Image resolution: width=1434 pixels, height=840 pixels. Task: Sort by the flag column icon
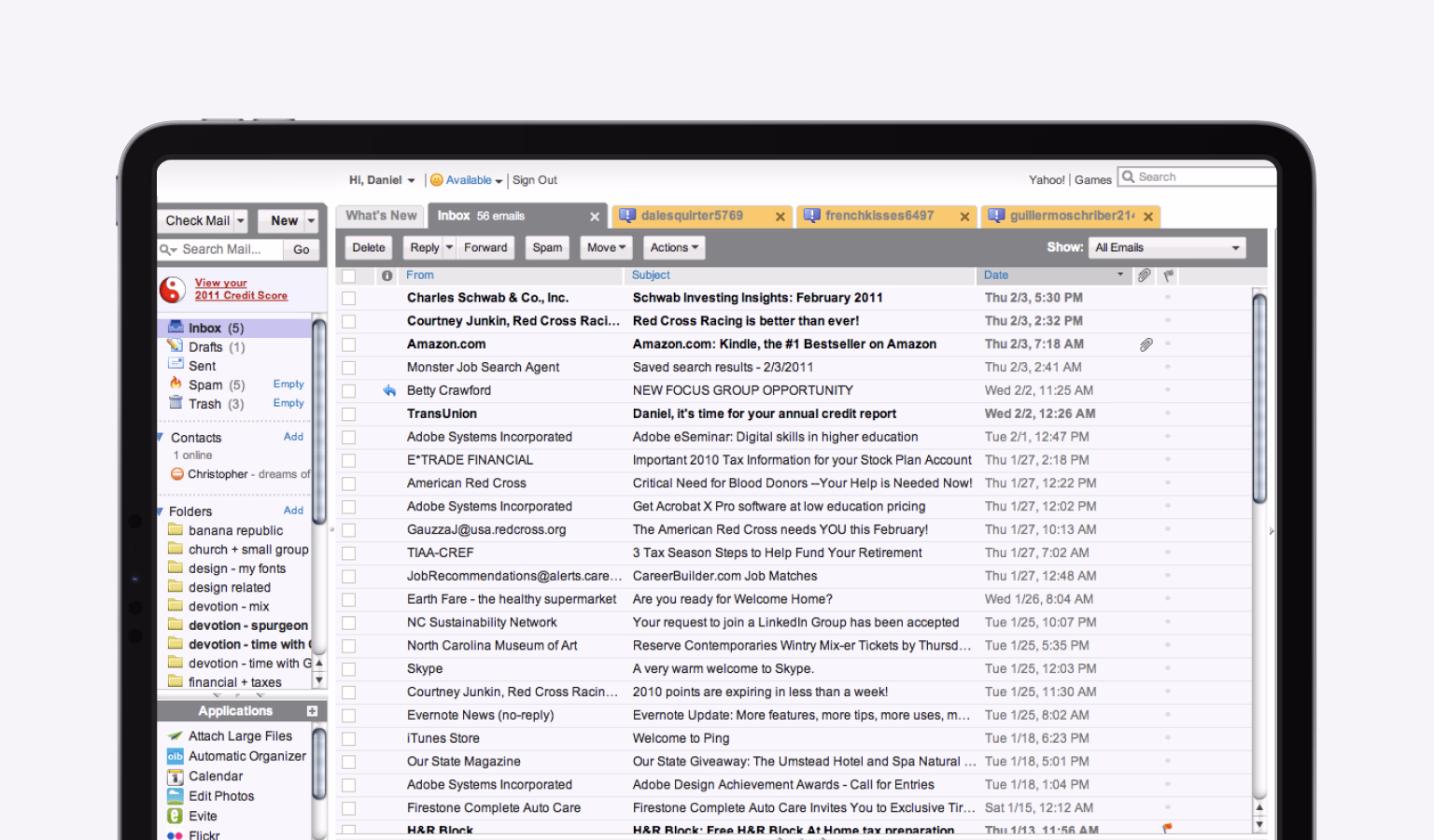1168,275
